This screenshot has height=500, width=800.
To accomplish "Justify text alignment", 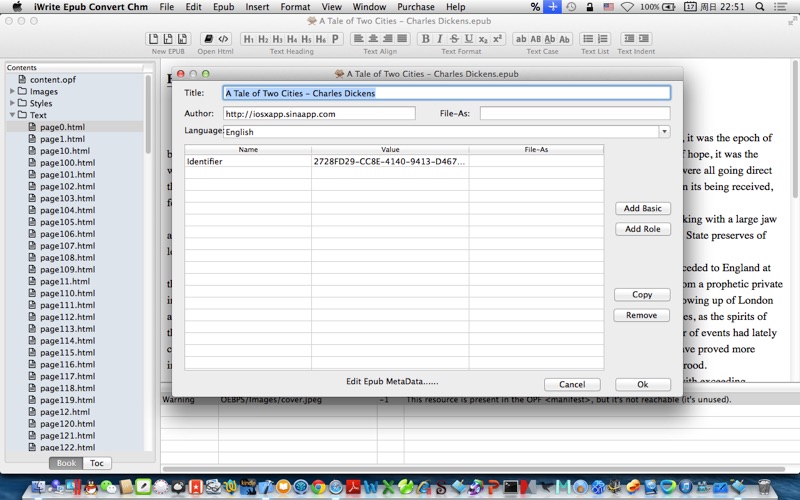I will pos(403,39).
